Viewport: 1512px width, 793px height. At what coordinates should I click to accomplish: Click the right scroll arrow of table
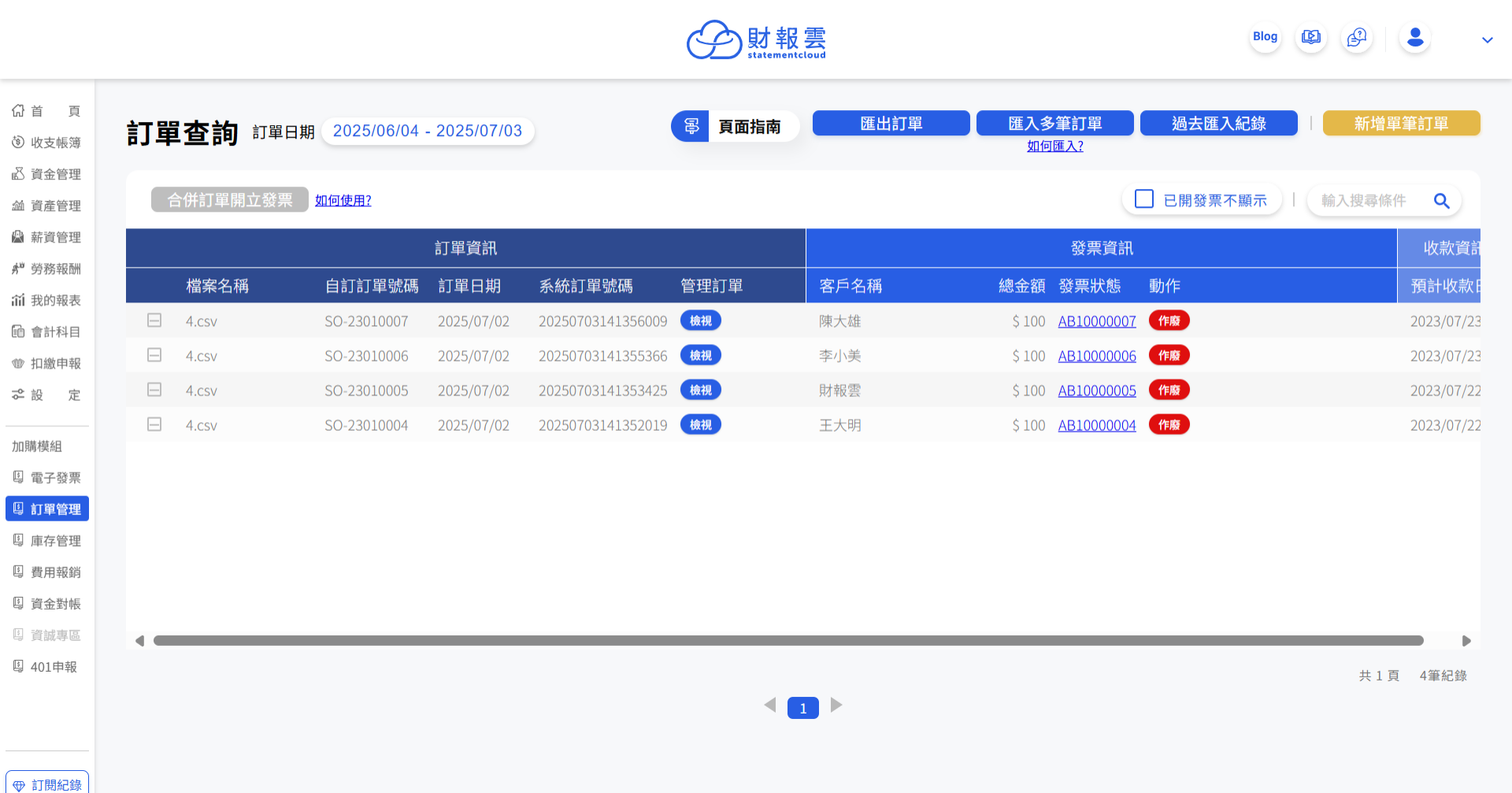pos(1466,641)
